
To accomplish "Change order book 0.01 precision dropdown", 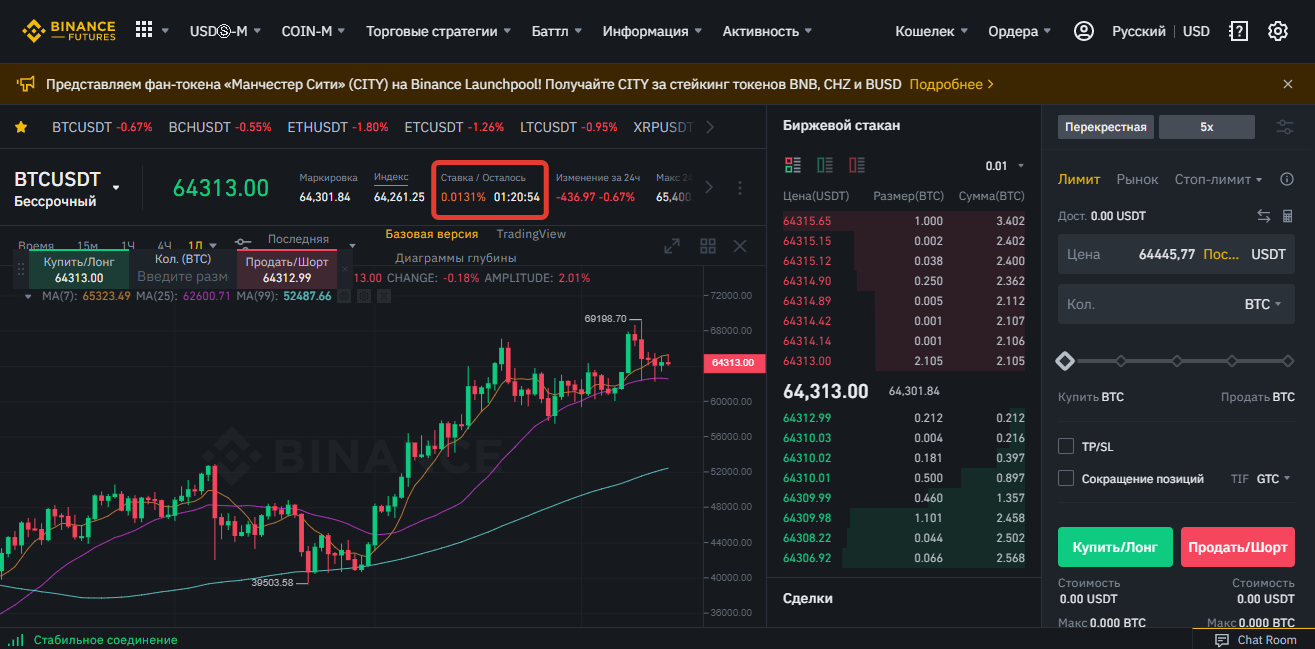I will (1005, 166).
